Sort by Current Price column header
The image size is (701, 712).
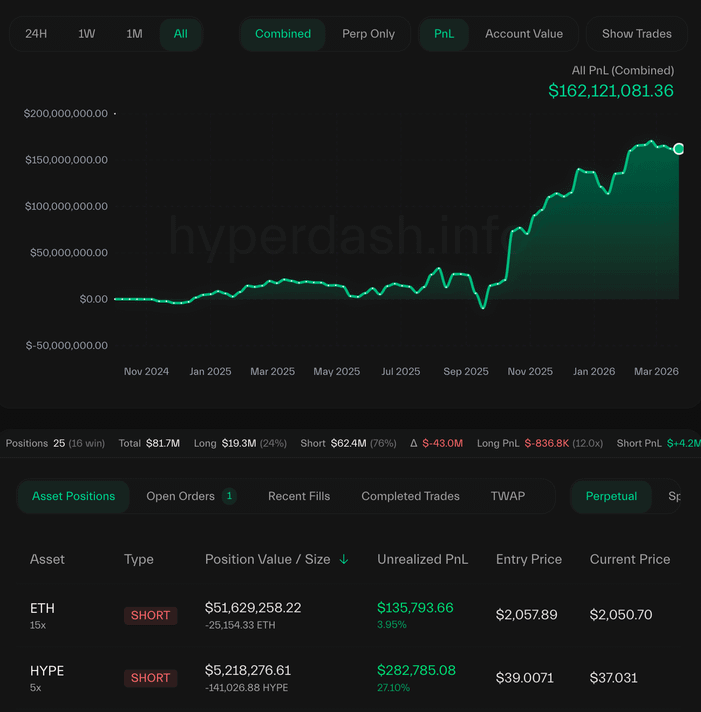point(630,559)
